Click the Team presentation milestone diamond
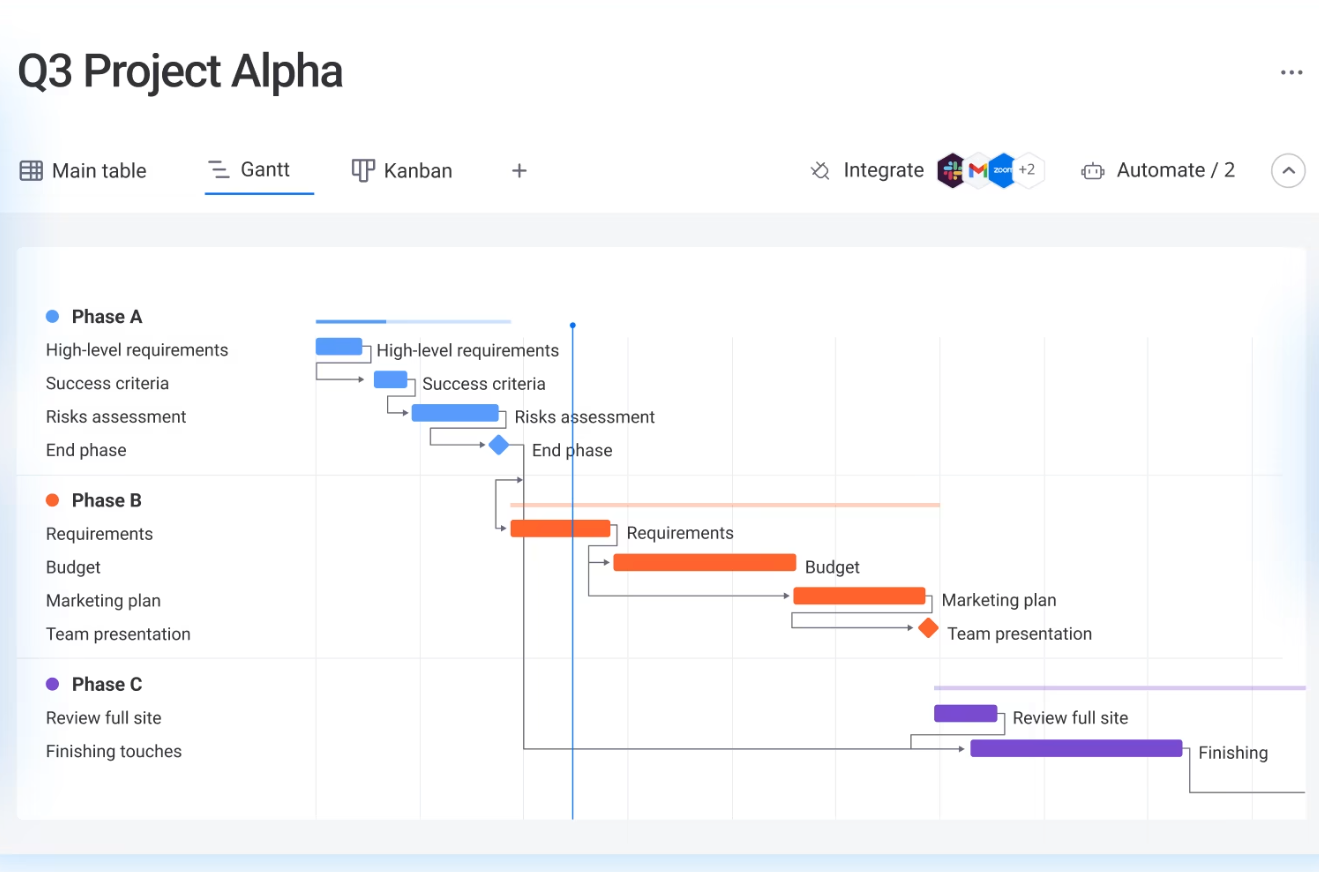Image resolution: width=1319 pixels, height=872 pixels. tap(927, 628)
